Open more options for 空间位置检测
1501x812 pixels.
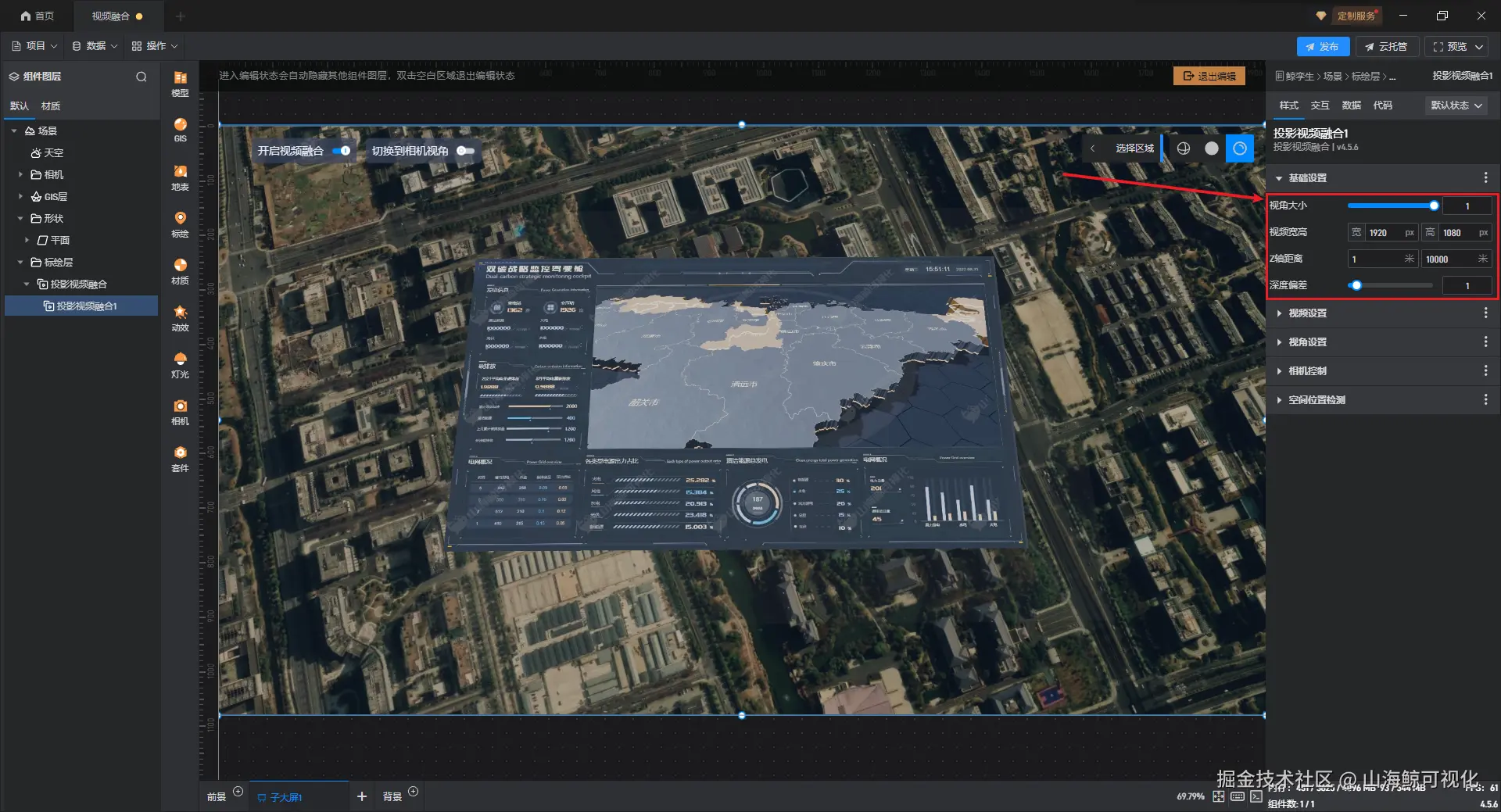[1485, 400]
